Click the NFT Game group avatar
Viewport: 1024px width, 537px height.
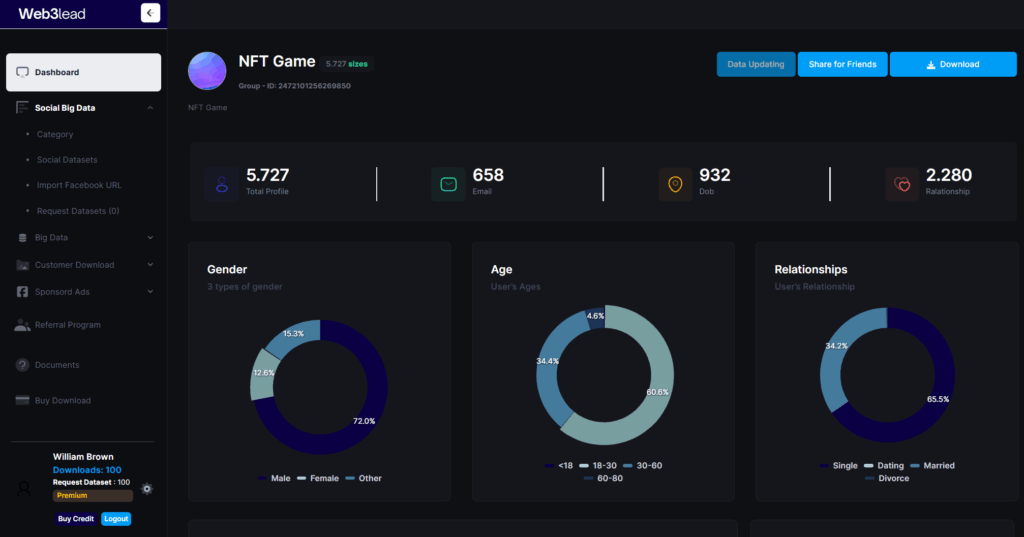(207, 71)
